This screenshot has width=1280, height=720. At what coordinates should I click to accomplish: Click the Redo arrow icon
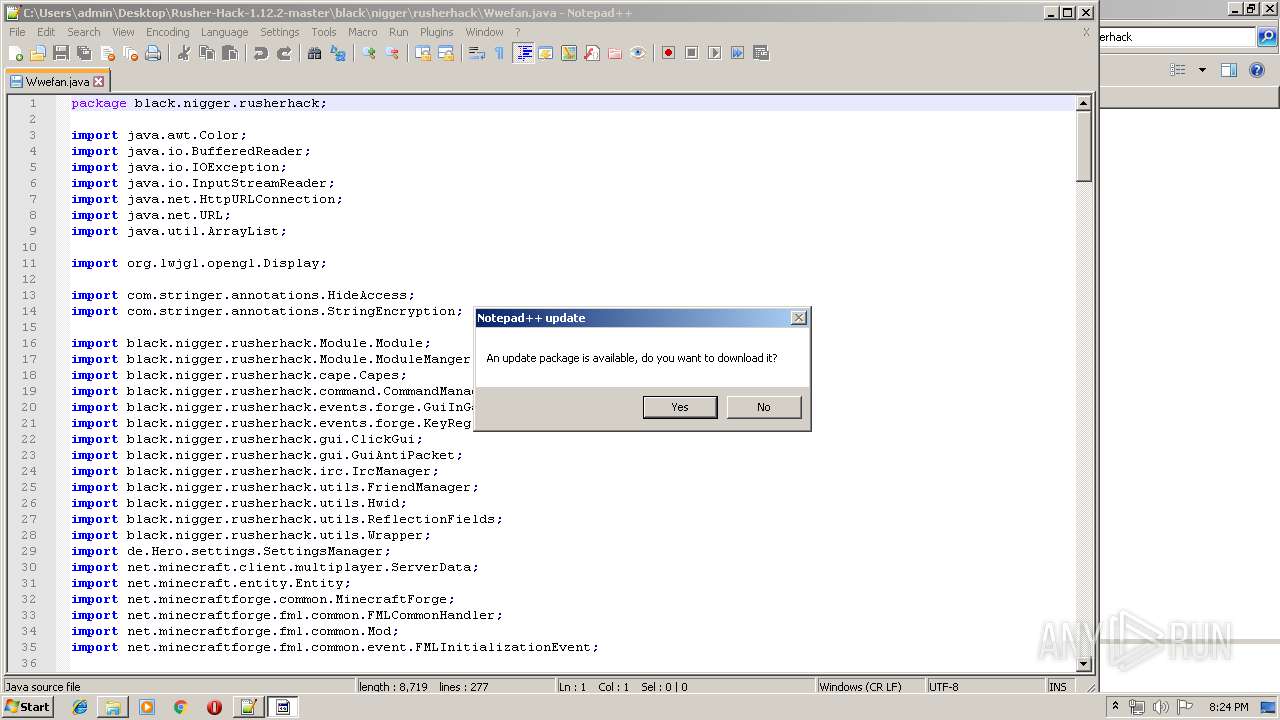[284, 53]
